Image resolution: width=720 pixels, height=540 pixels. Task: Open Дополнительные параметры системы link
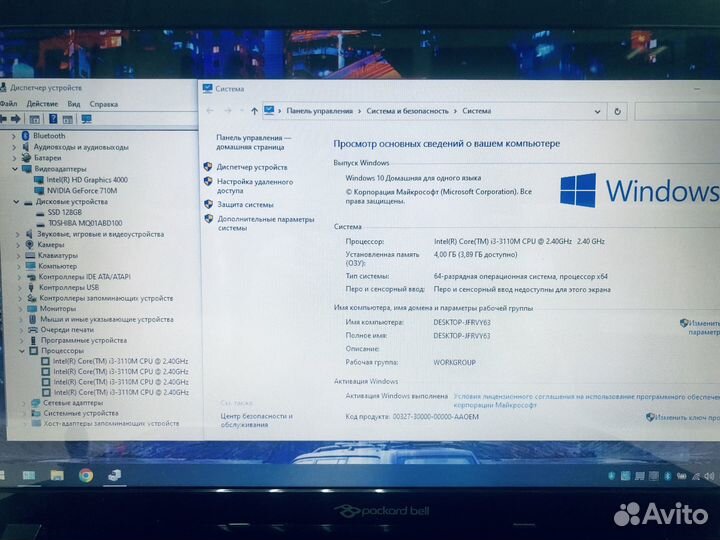tap(266, 223)
